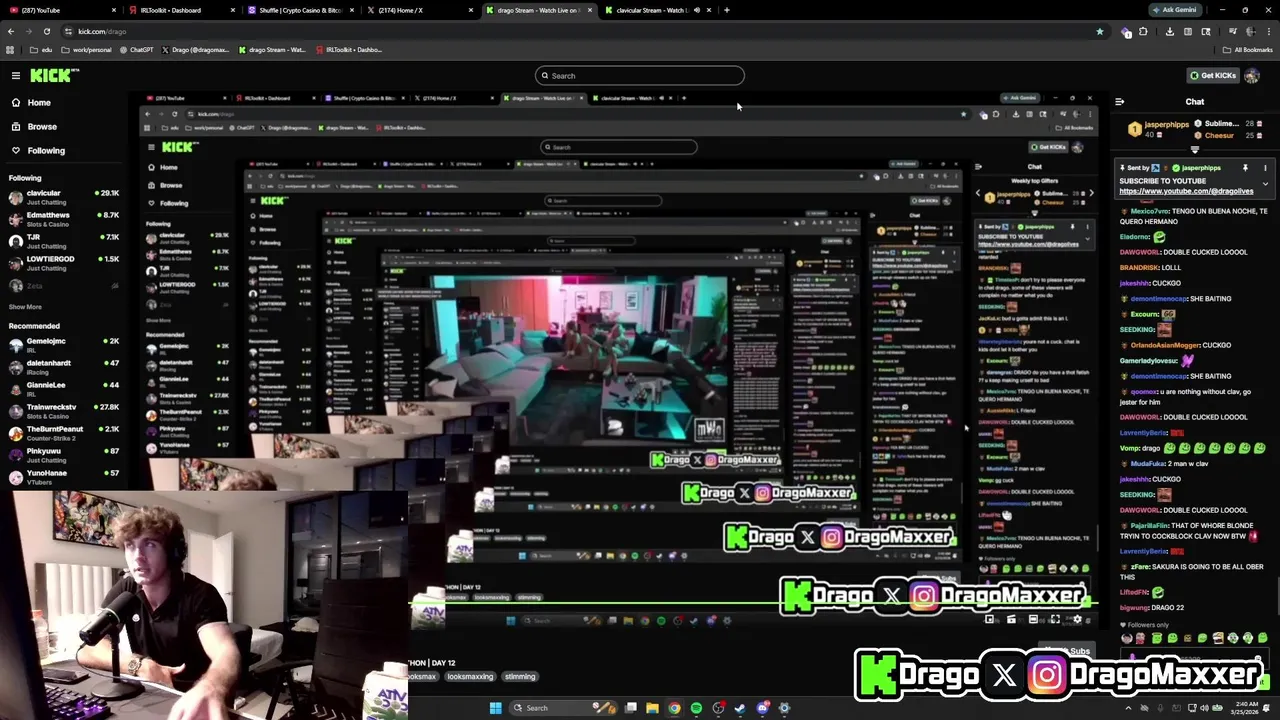Show hidden system tray icons
Viewport: 1280px width, 720px height.
pyautogui.click(x=1128, y=708)
